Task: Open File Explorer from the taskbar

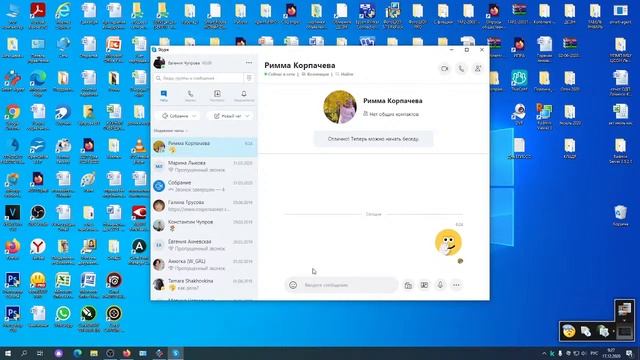Action: click(x=94, y=353)
